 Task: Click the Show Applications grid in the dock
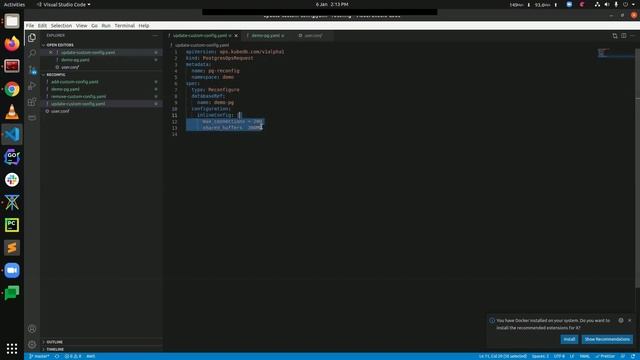coord(12,348)
